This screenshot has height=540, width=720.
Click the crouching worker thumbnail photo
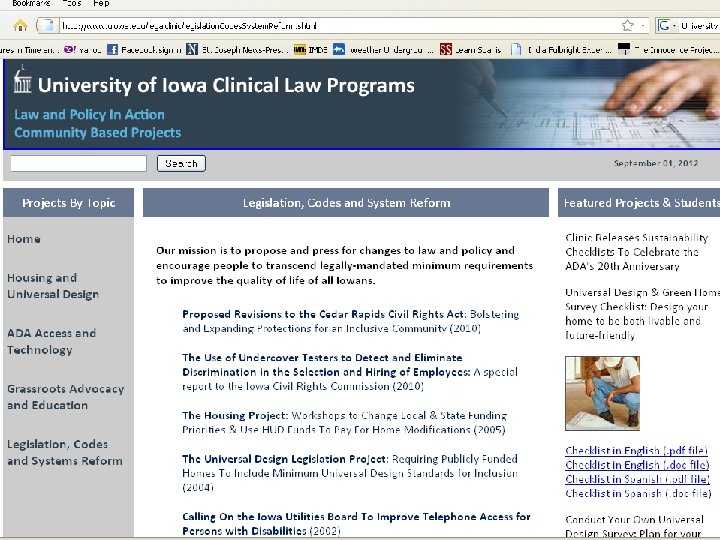point(602,393)
